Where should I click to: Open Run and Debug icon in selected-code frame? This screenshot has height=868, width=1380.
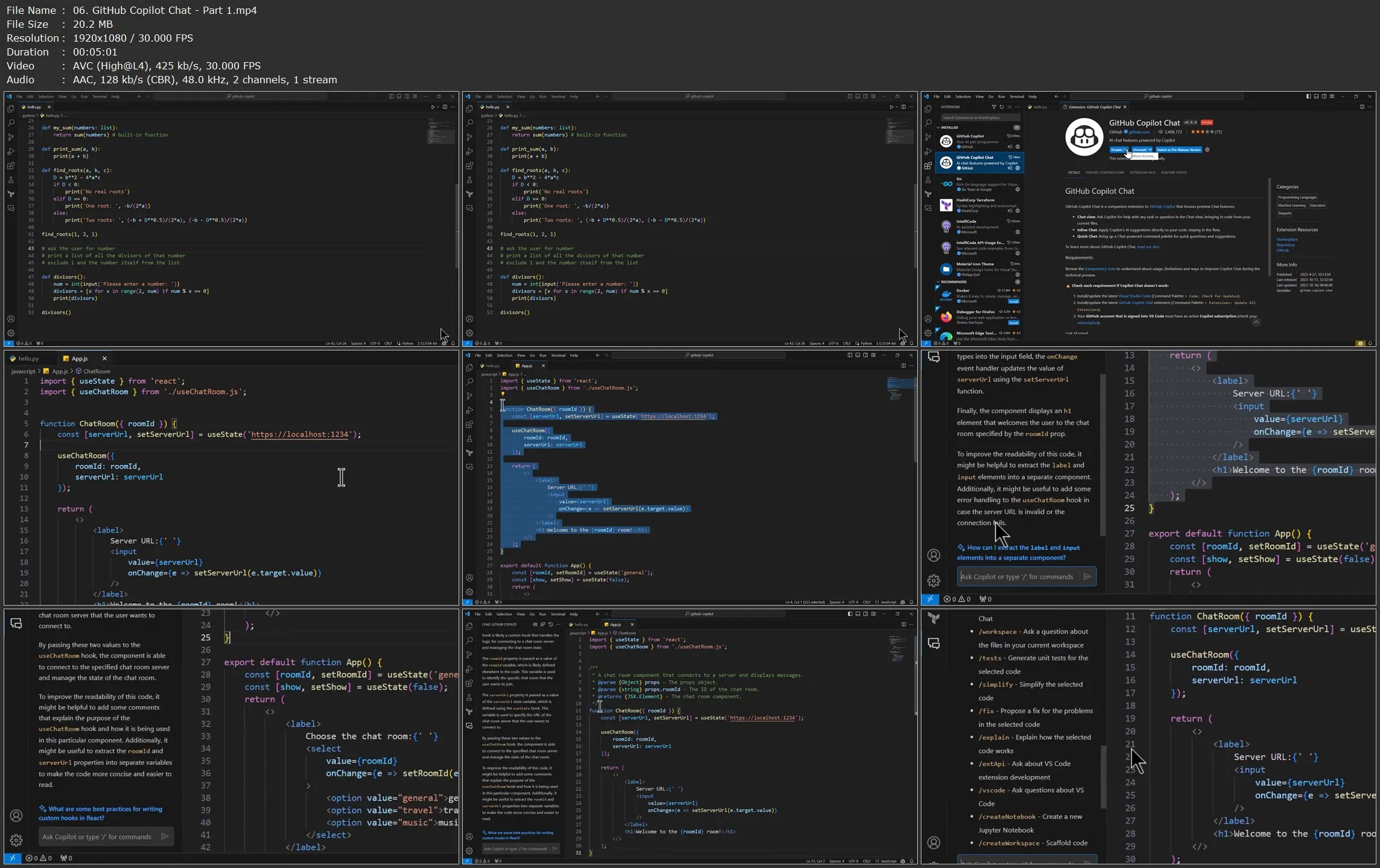pyautogui.click(x=469, y=410)
